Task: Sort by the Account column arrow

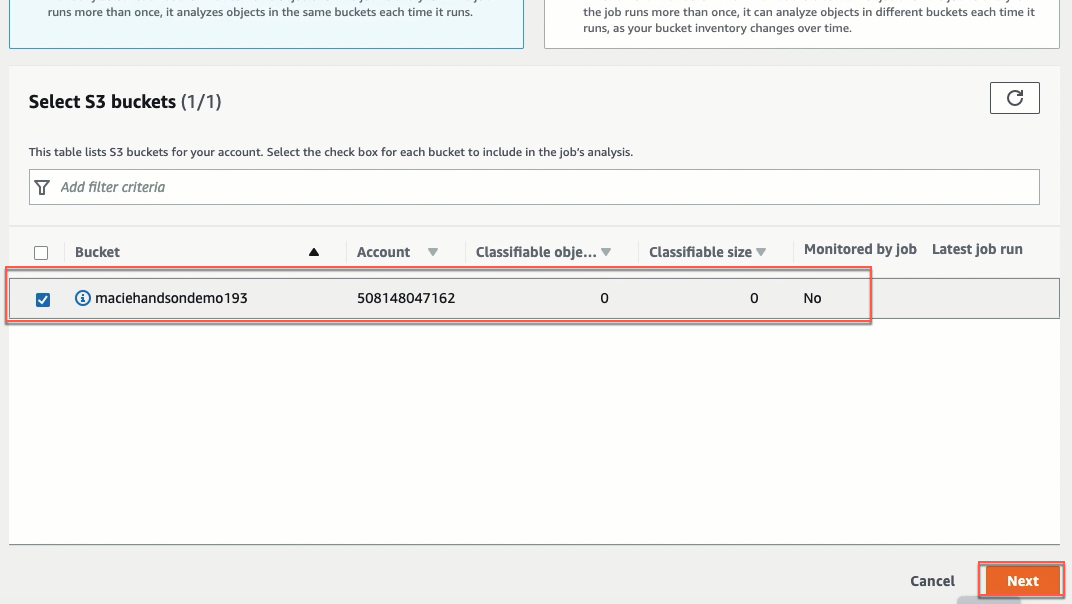Action: 433,252
